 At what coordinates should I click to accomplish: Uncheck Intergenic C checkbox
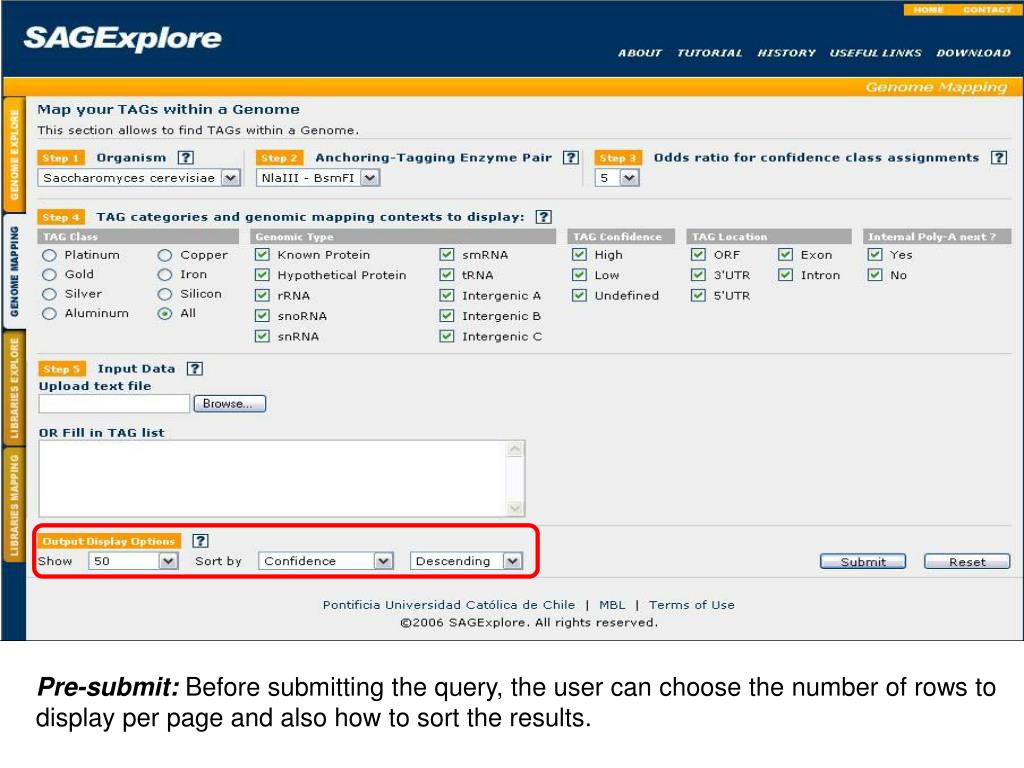[447, 336]
